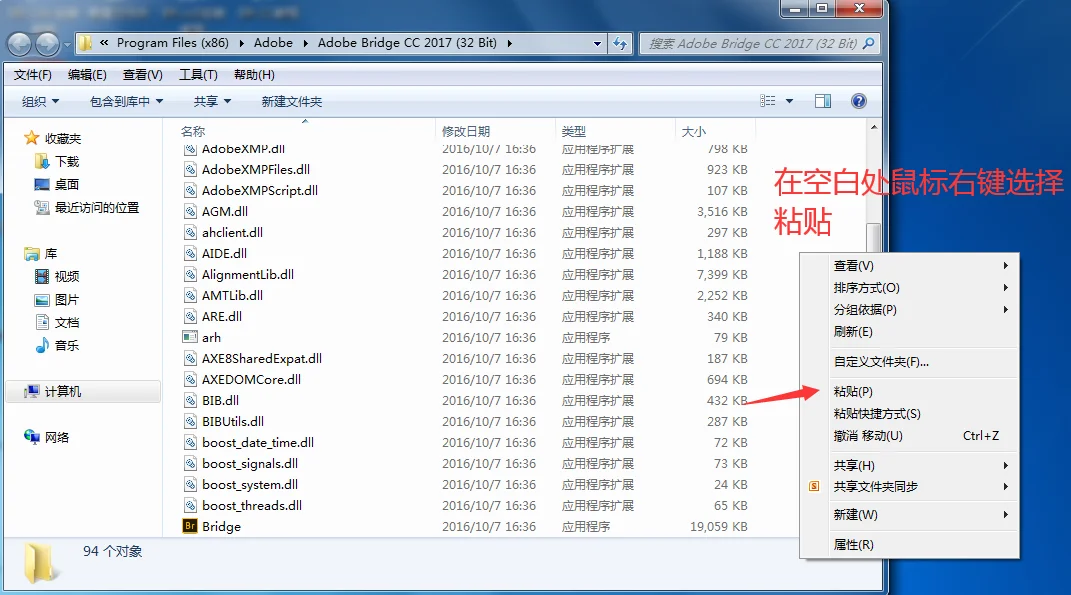This screenshot has width=1071, height=595.
Task: Click the Favorites star icon in sidebar
Action: tap(31, 138)
